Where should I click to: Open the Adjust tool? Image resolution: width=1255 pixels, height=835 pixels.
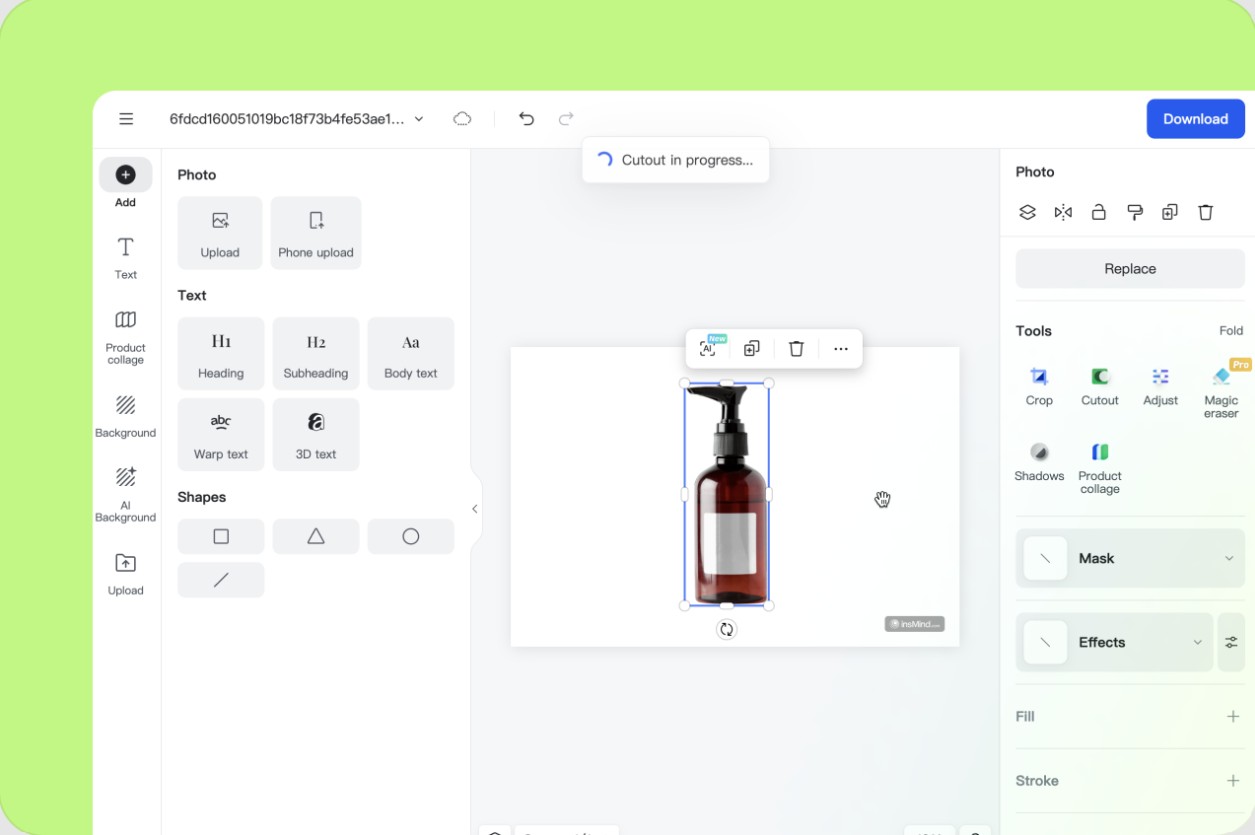coord(1161,386)
